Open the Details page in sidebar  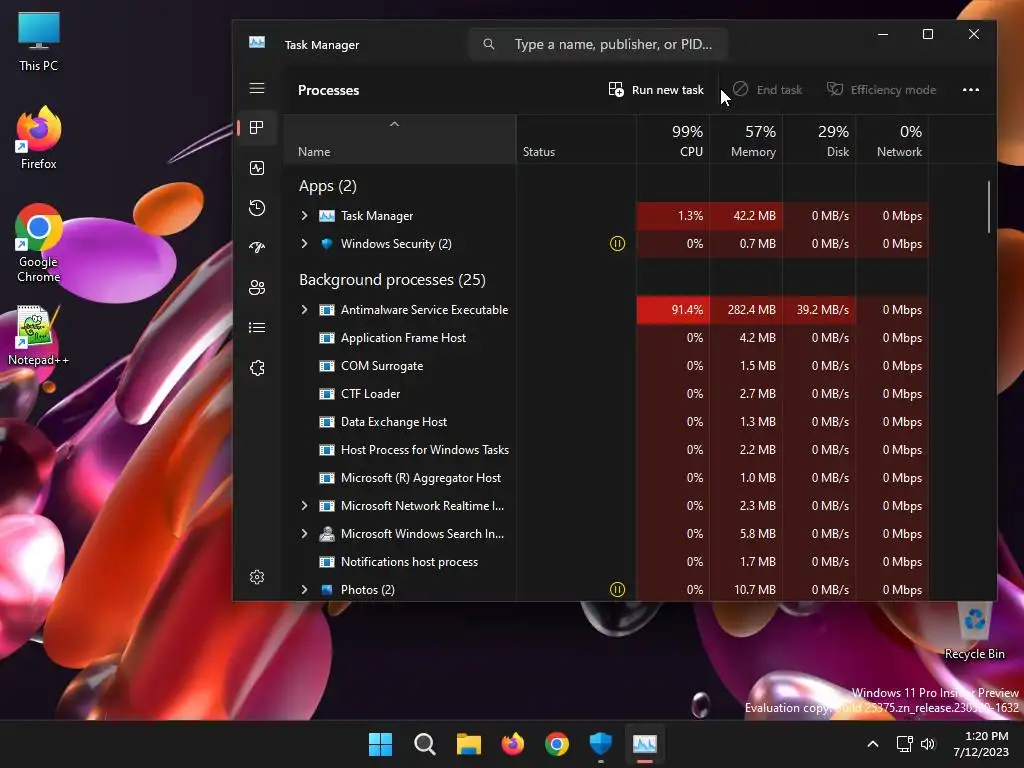point(257,327)
